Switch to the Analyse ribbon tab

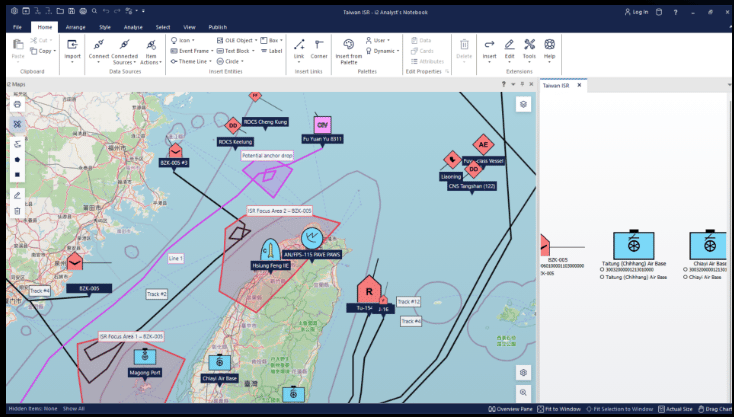(x=133, y=27)
